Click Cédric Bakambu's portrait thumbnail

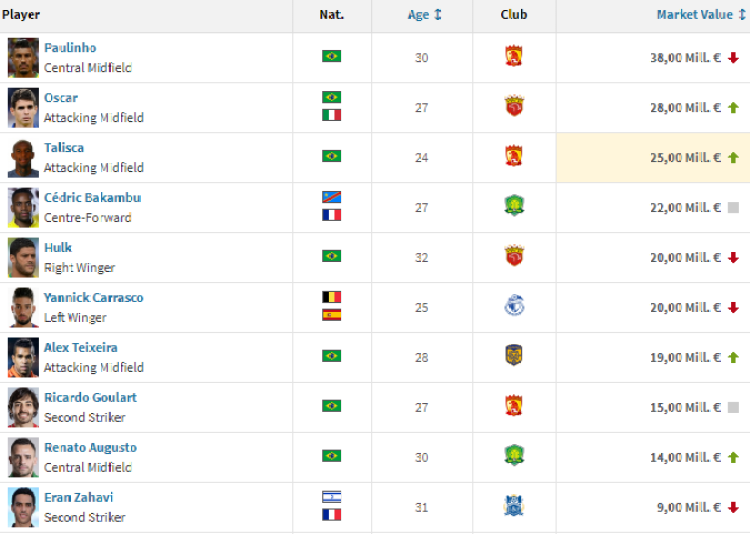click(23, 207)
